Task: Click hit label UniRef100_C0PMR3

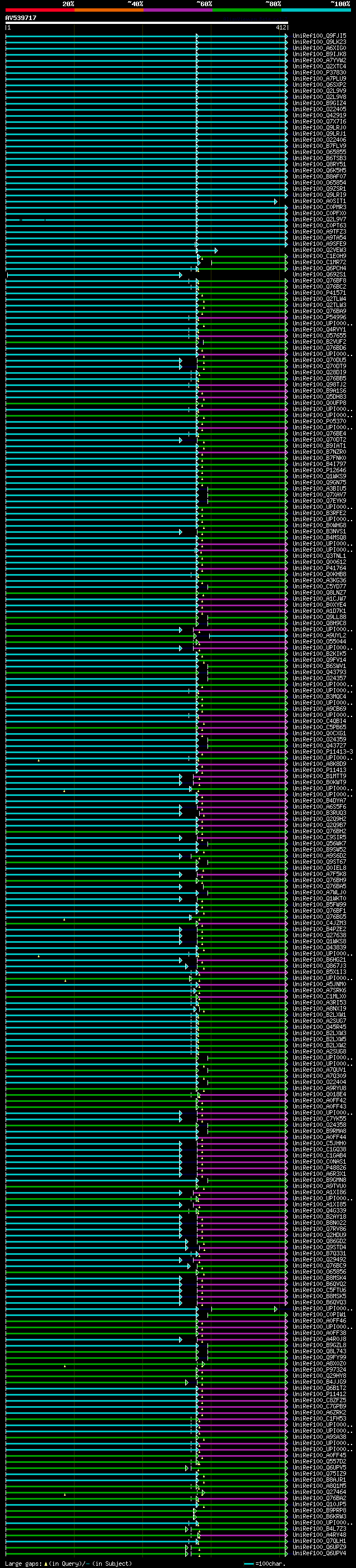Action: (319, 207)
